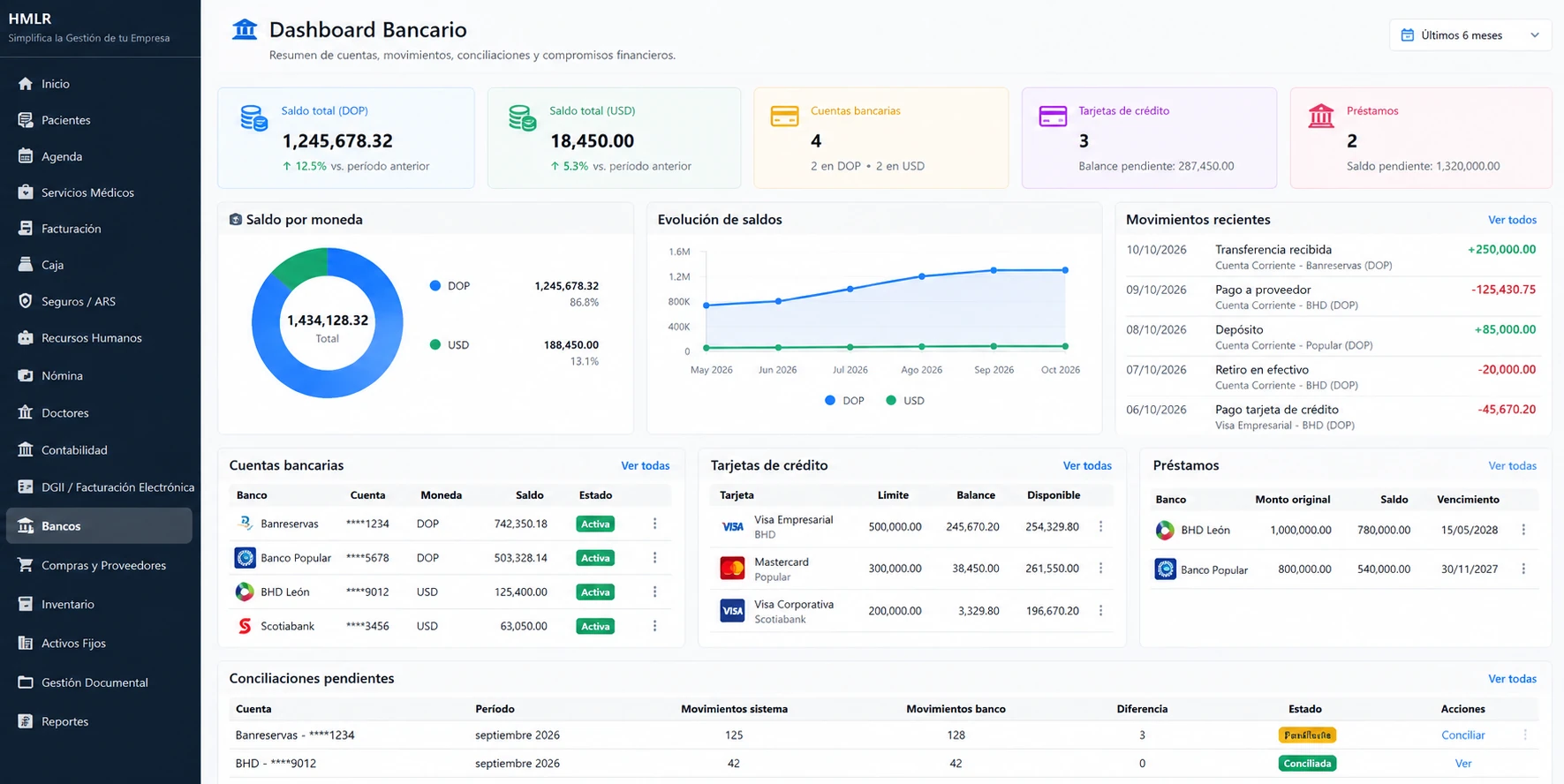Click the green USD swatch in donut legend

tap(434, 345)
